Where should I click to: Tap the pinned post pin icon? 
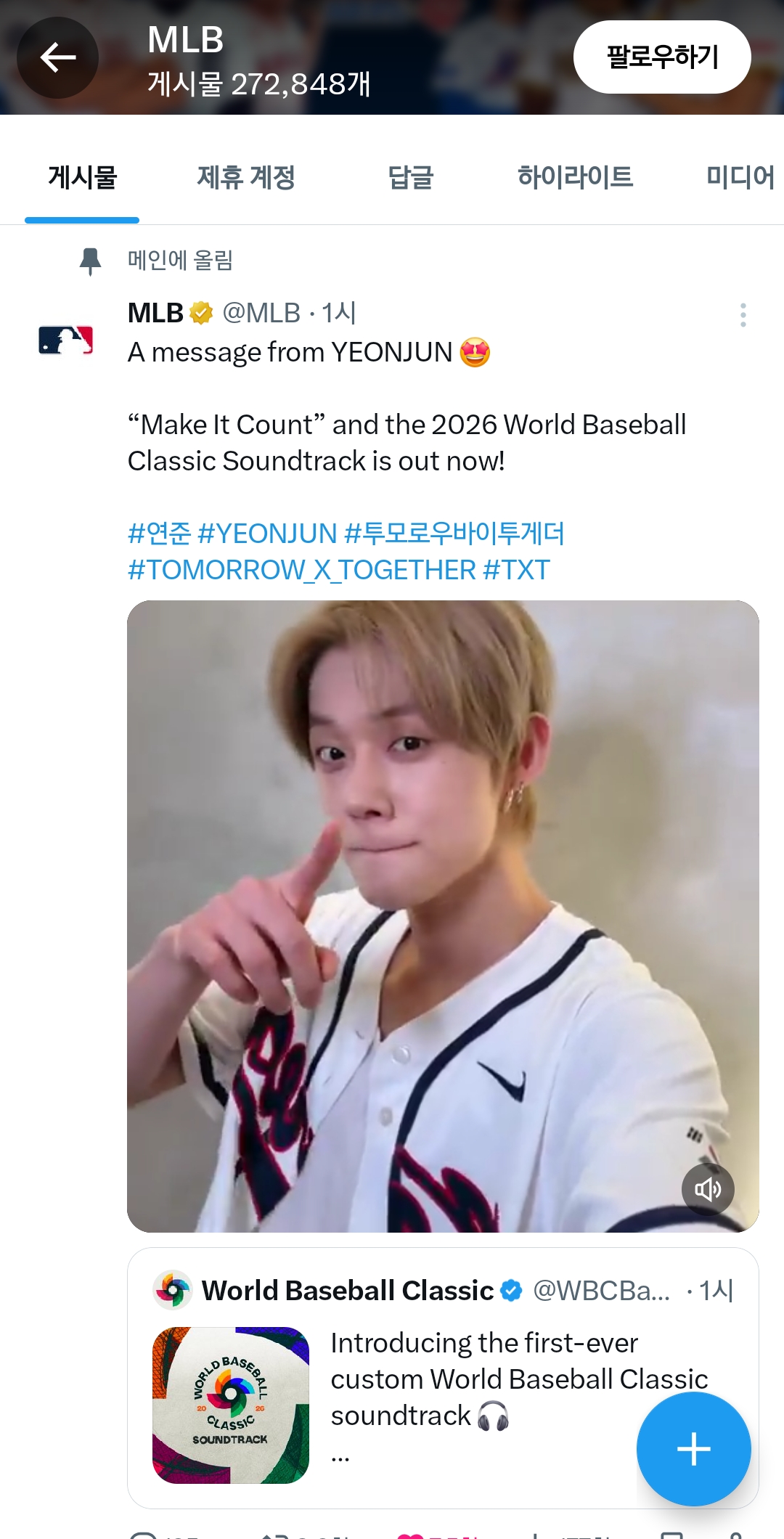click(x=90, y=261)
